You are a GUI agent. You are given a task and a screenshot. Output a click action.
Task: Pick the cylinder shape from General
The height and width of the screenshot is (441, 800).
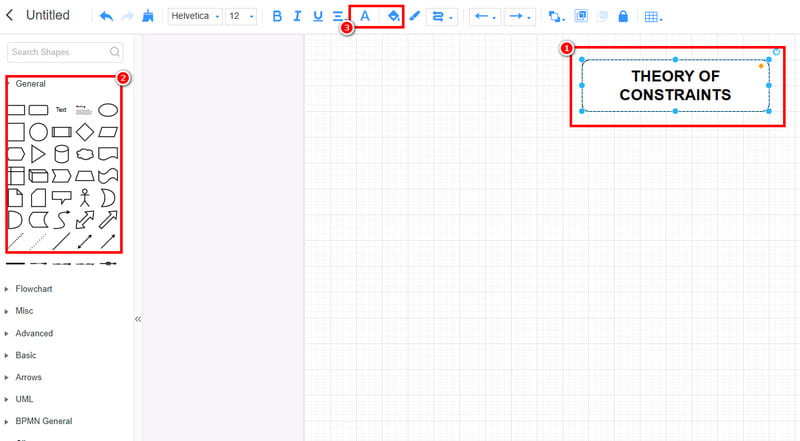click(x=62, y=154)
